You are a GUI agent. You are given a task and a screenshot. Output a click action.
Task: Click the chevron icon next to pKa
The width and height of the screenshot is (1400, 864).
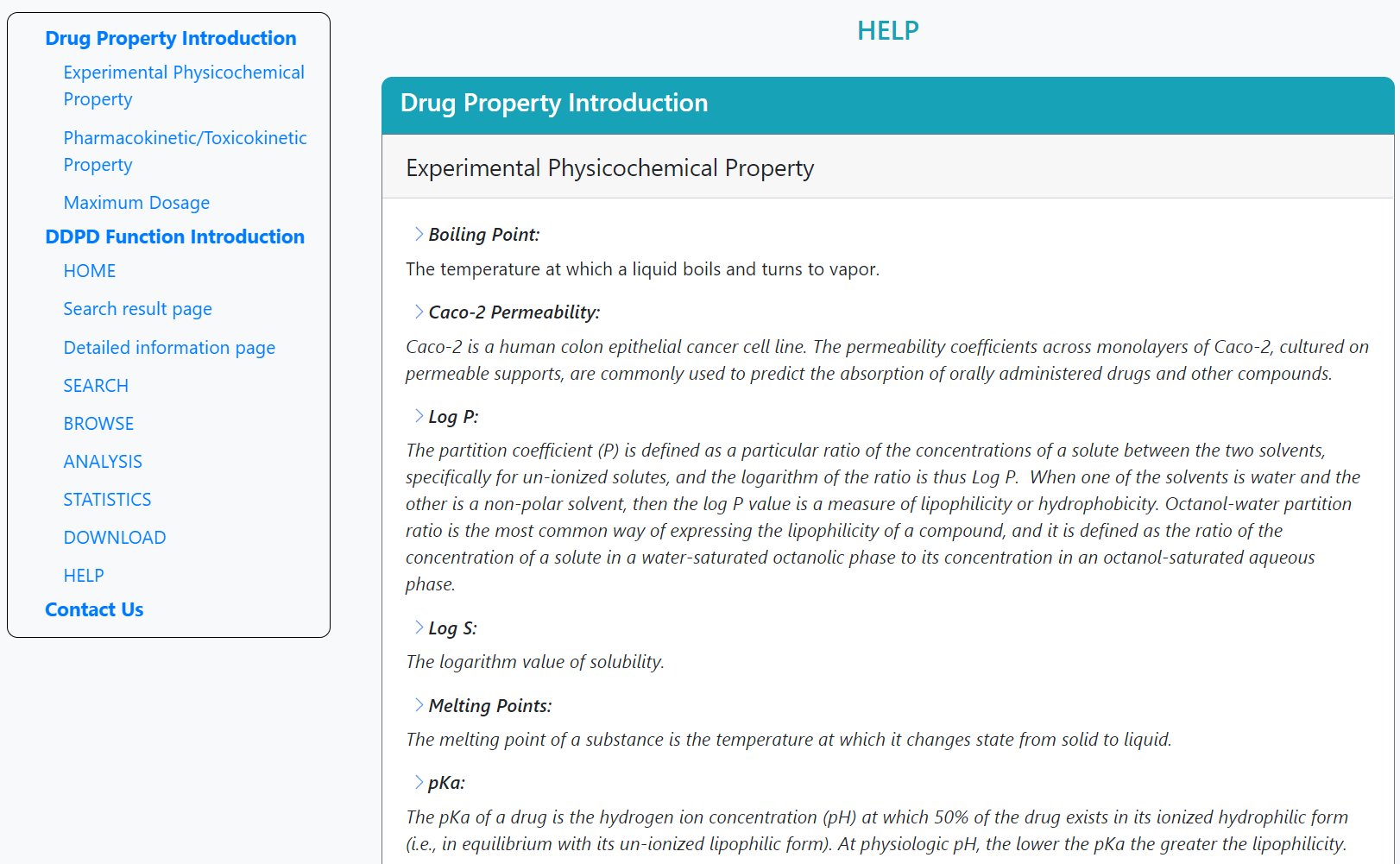click(x=419, y=782)
